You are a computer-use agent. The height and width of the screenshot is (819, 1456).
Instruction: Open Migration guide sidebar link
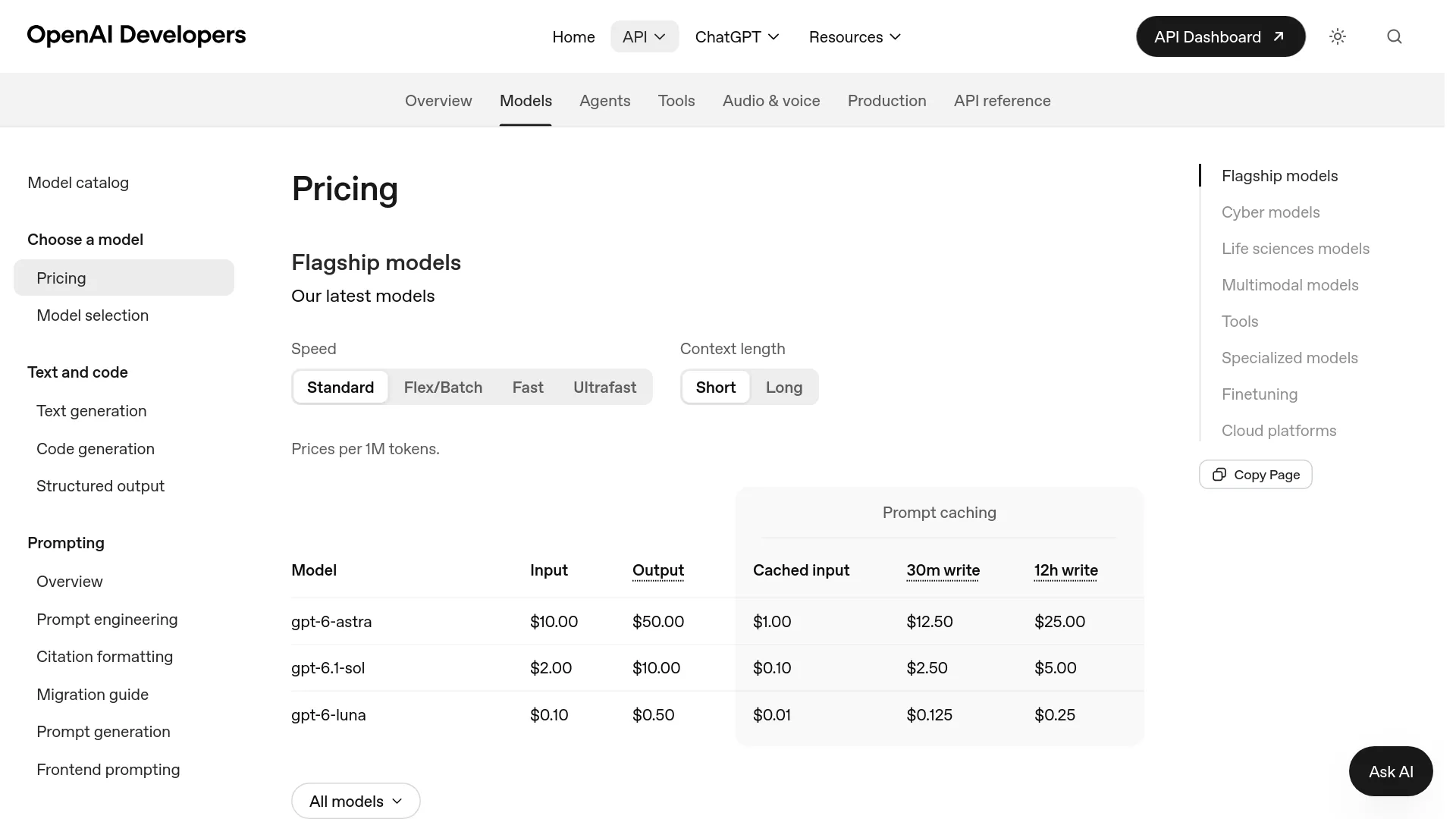(93, 695)
